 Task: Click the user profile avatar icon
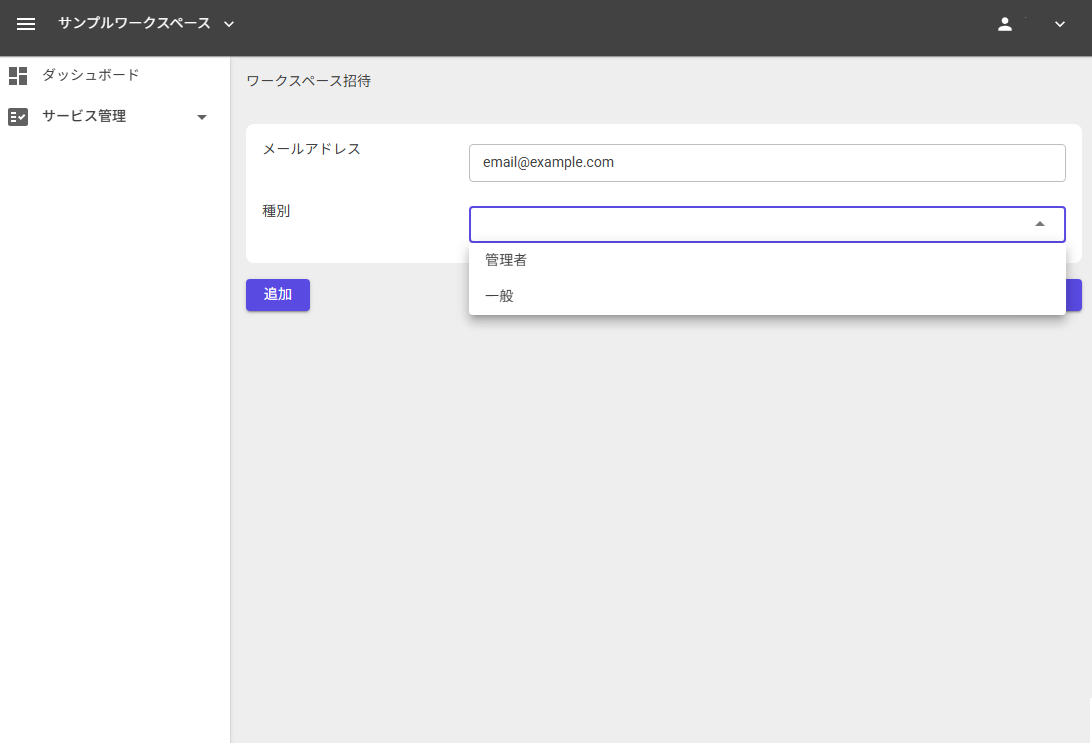pos(1005,24)
